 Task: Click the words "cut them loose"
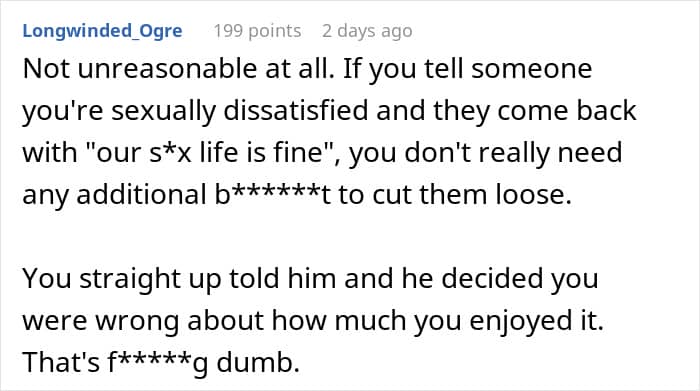pos(472,195)
